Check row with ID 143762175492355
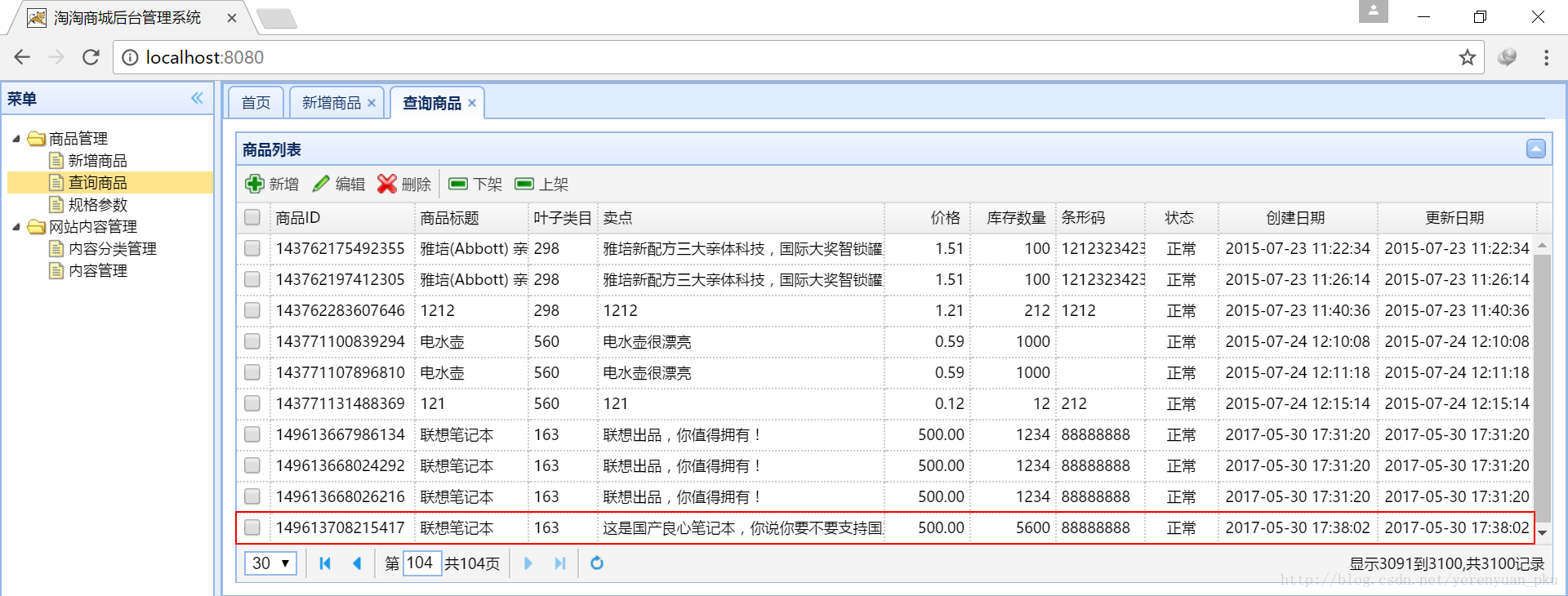1568x596 pixels. (252, 248)
